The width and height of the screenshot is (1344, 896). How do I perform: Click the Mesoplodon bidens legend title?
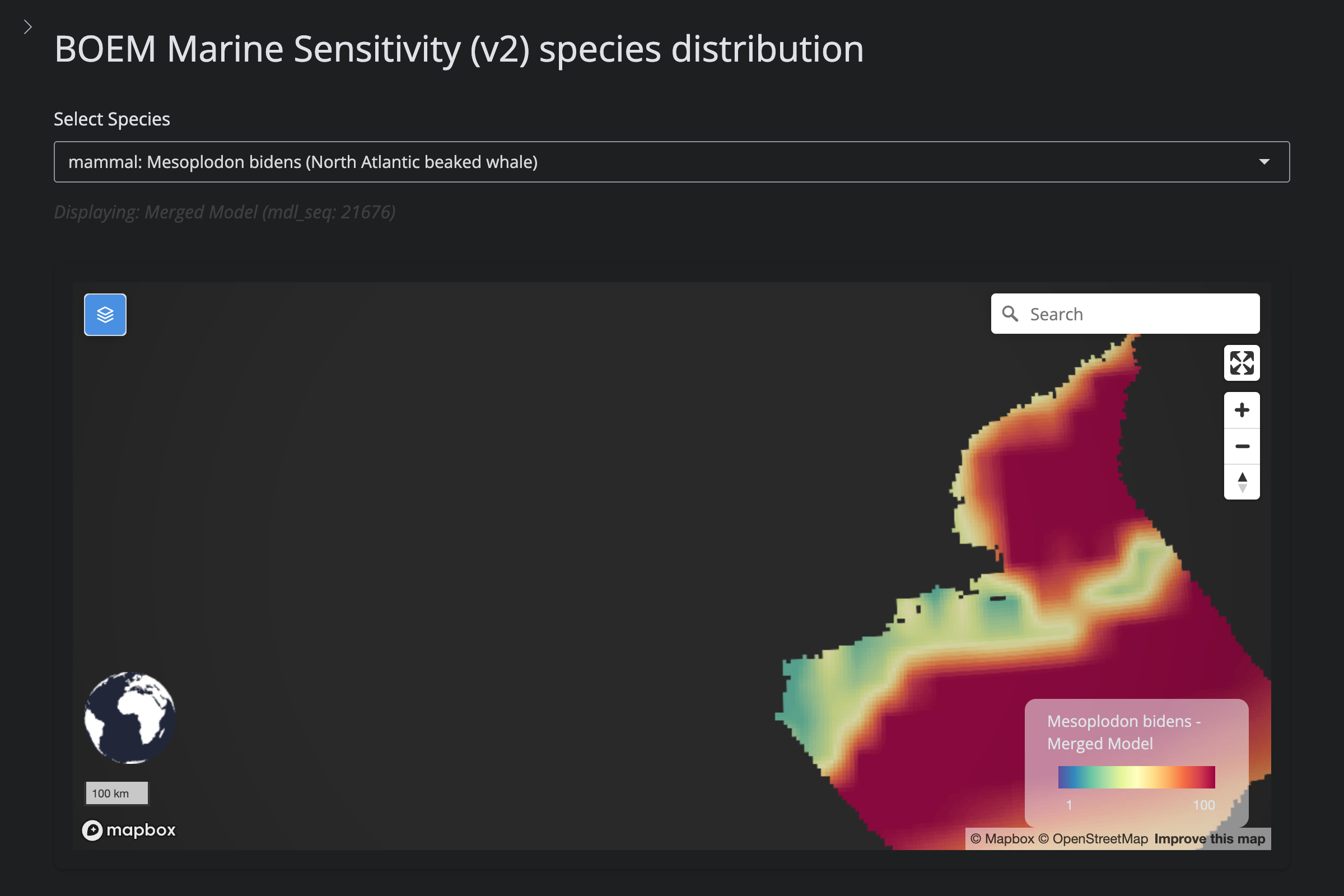tap(1123, 732)
